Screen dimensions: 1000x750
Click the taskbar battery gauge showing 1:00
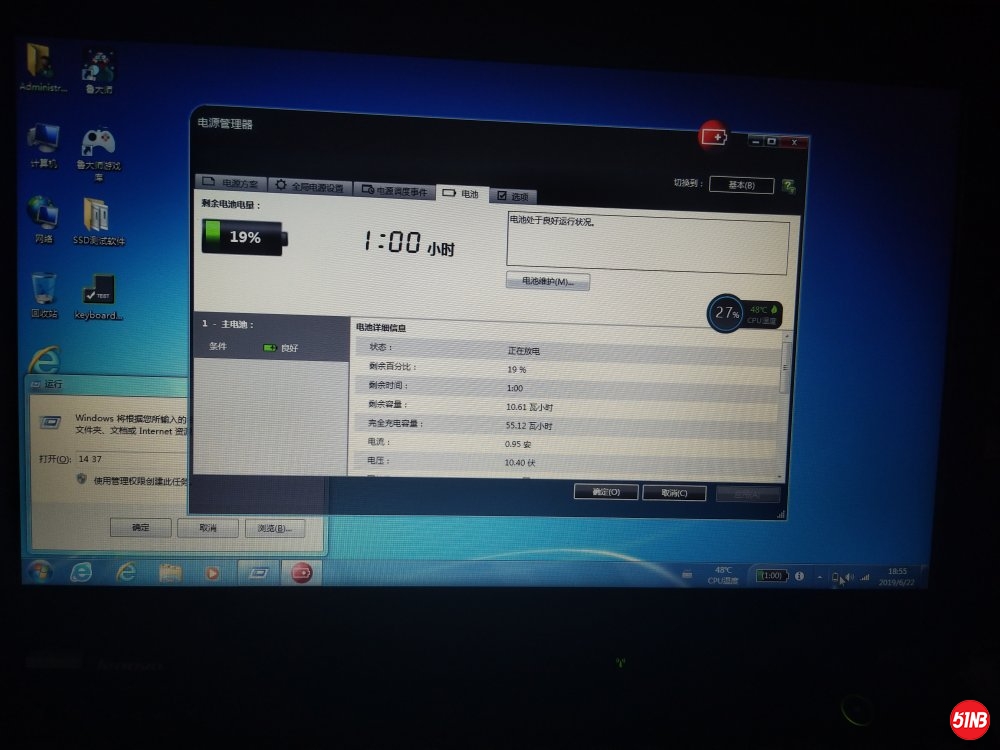773,576
